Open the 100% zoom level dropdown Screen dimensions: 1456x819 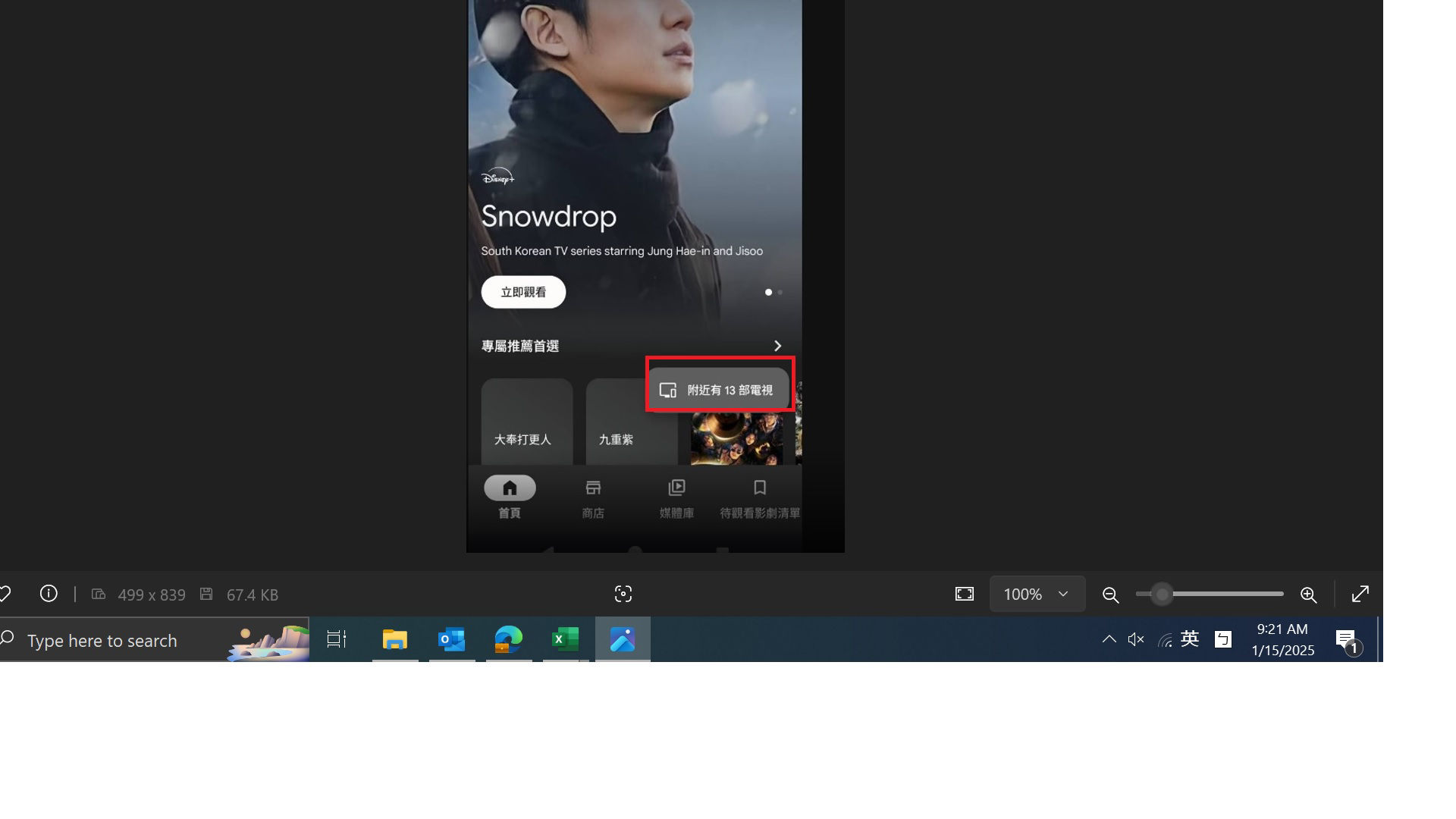(1037, 594)
